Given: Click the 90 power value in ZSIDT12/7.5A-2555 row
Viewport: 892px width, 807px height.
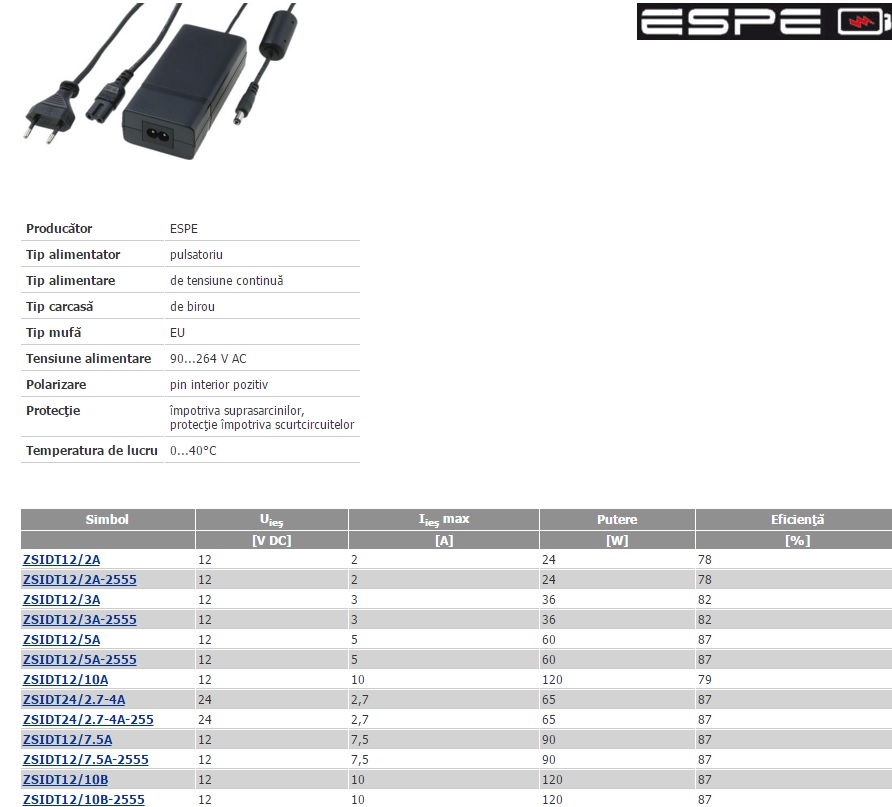Looking at the screenshot, I should 549,759.
